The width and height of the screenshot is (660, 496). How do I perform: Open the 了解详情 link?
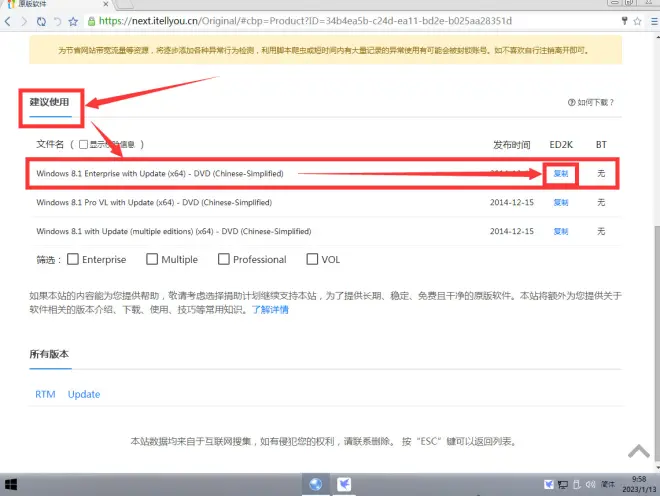pos(270,310)
